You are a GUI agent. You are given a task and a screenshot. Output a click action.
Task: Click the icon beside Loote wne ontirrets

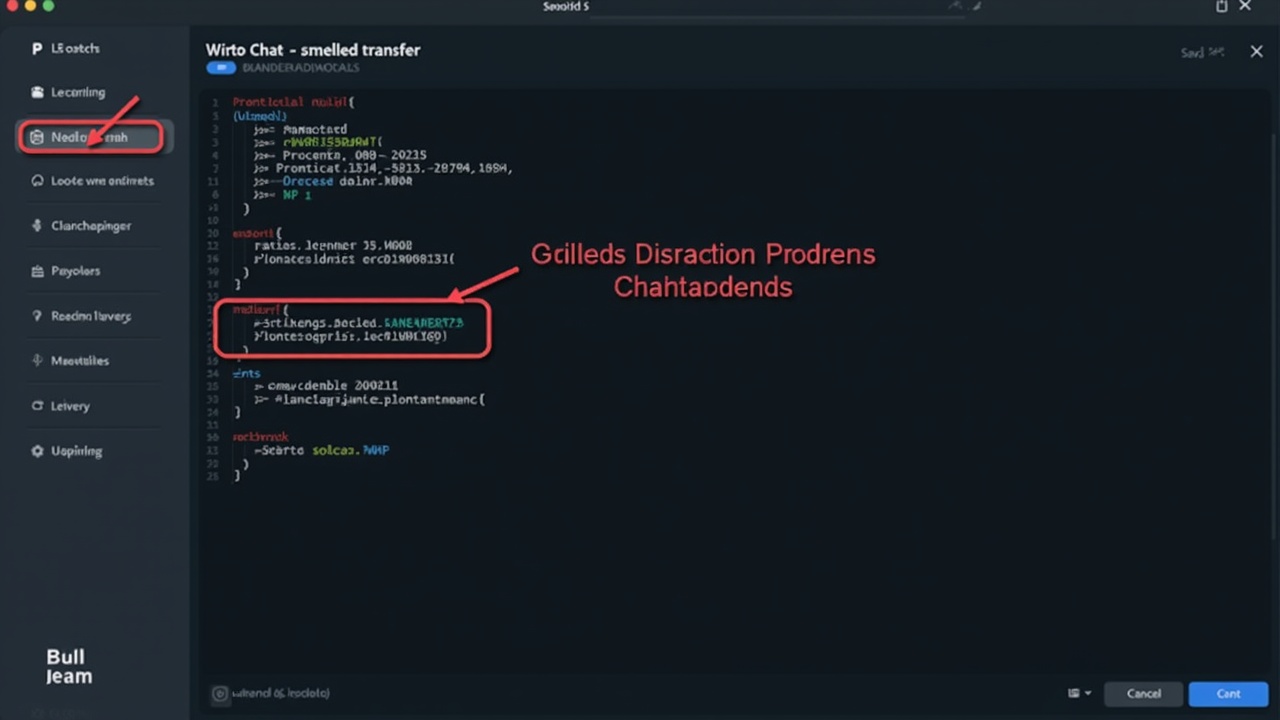[x=37, y=181]
